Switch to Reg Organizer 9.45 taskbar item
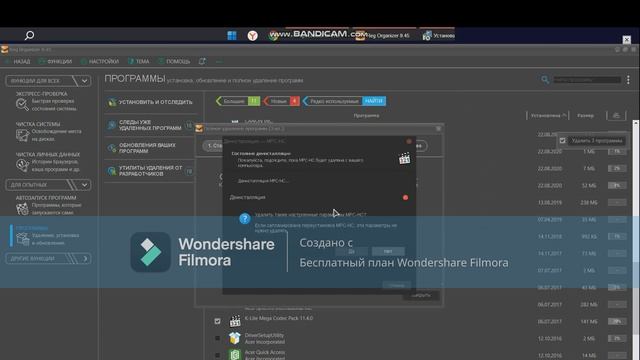Image resolution: width=640 pixels, height=360 pixels. pos(382,36)
